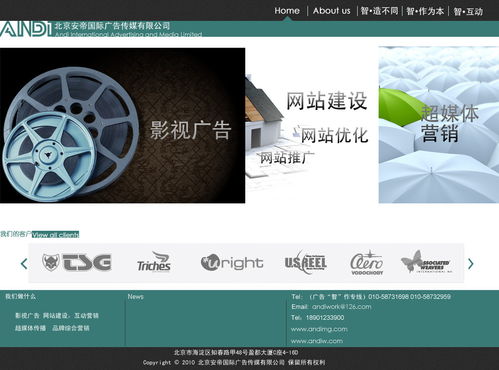The width and height of the screenshot is (499, 370).
Task: Open the 智•造不同 menu item
Action: pos(379,11)
